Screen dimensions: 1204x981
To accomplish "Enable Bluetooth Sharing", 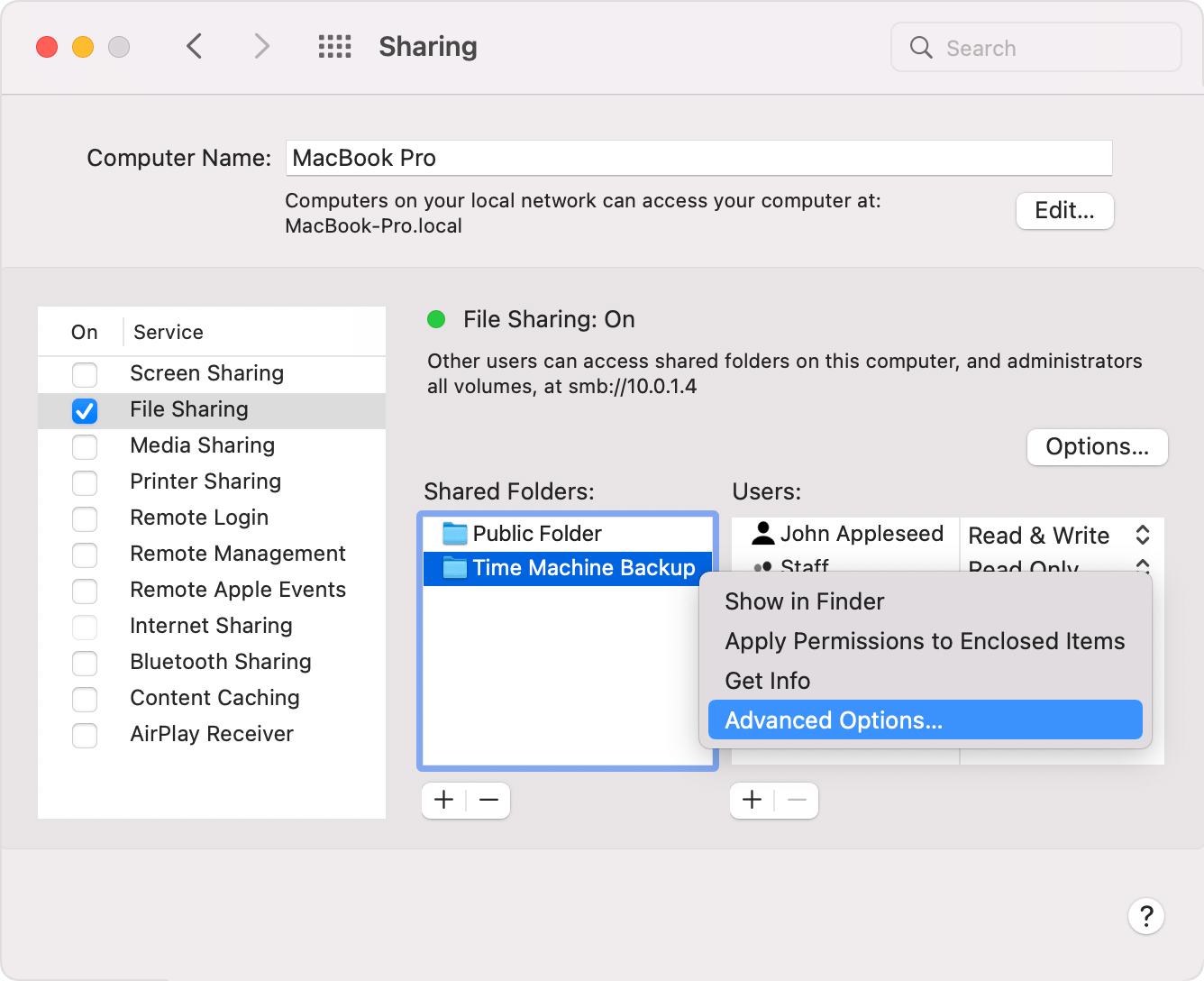I will click(x=85, y=663).
